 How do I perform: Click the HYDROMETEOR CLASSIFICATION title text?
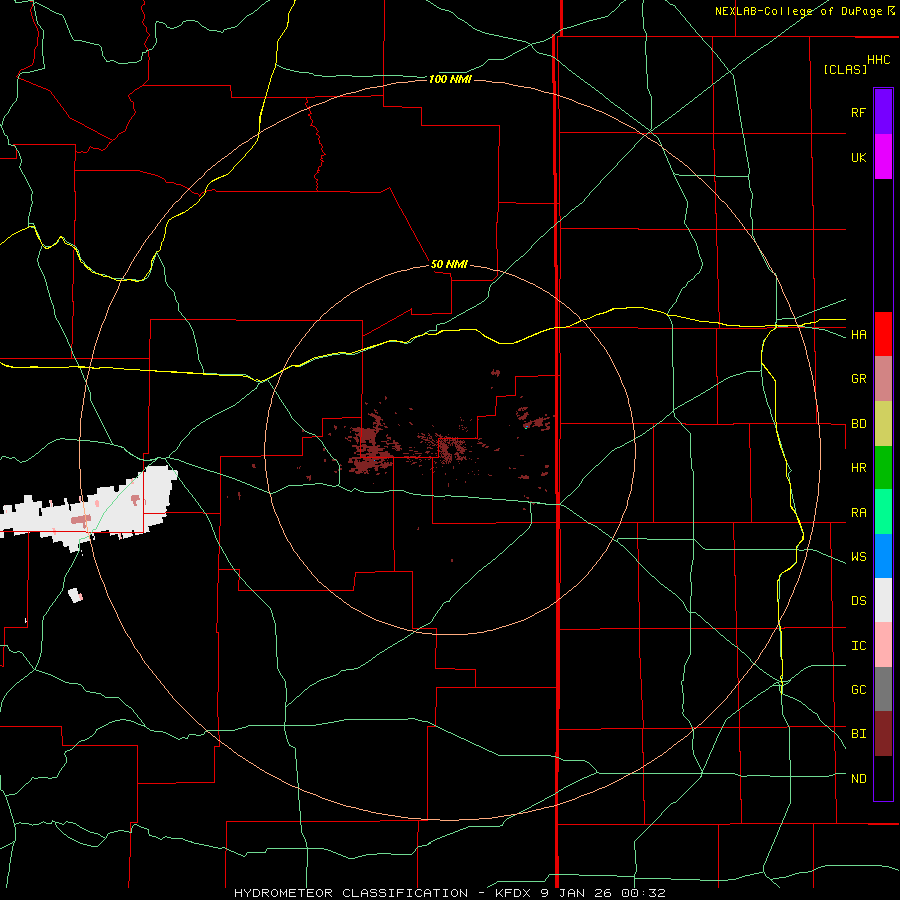coord(351,893)
